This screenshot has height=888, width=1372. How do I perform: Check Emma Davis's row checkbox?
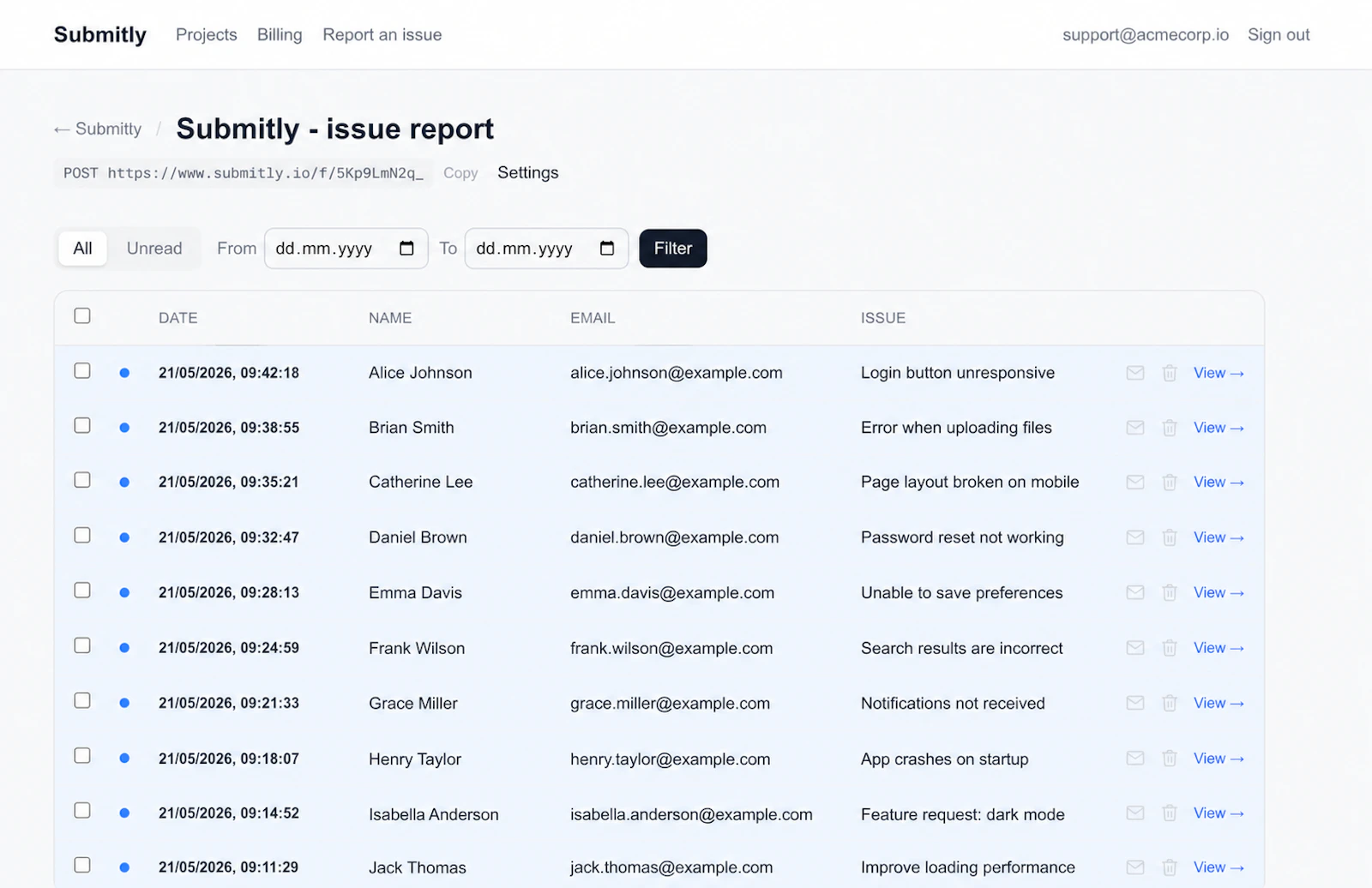point(82,591)
